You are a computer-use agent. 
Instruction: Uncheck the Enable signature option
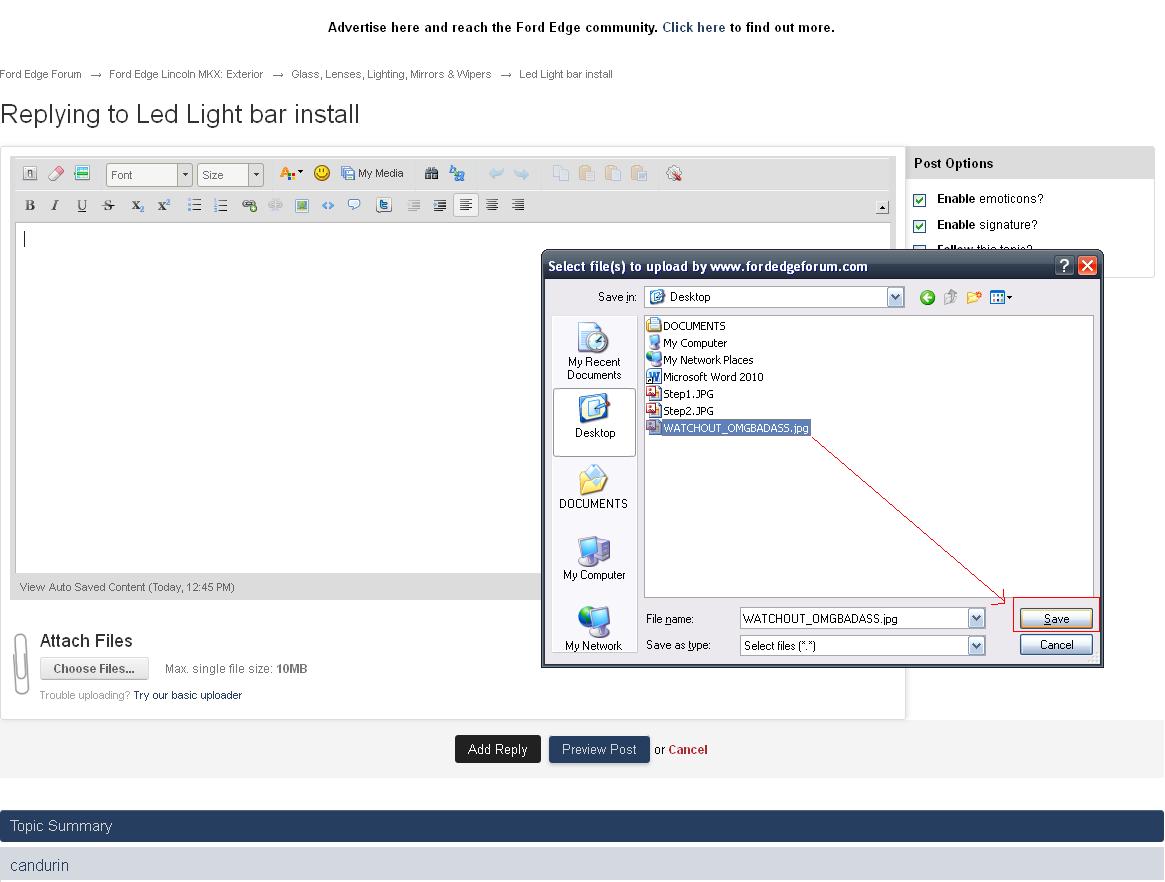point(920,225)
